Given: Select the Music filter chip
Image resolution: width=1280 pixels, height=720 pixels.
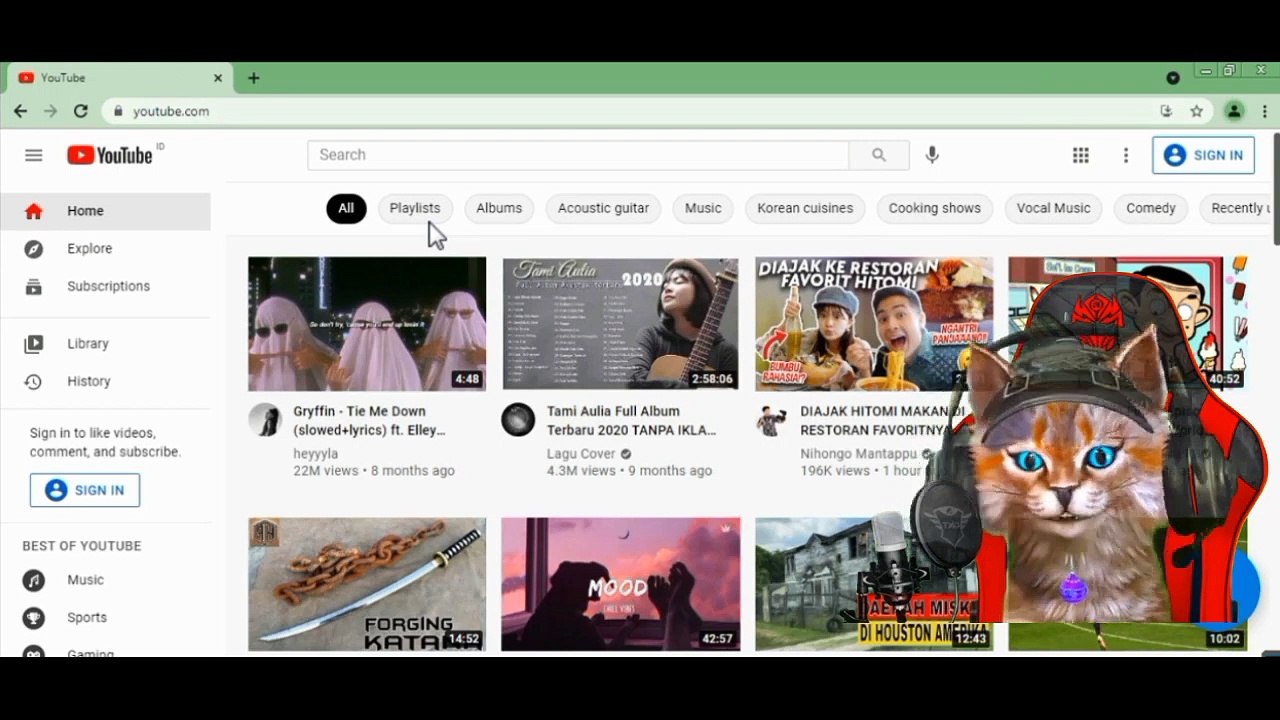Looking at the screenshot, I should point(703,208).
